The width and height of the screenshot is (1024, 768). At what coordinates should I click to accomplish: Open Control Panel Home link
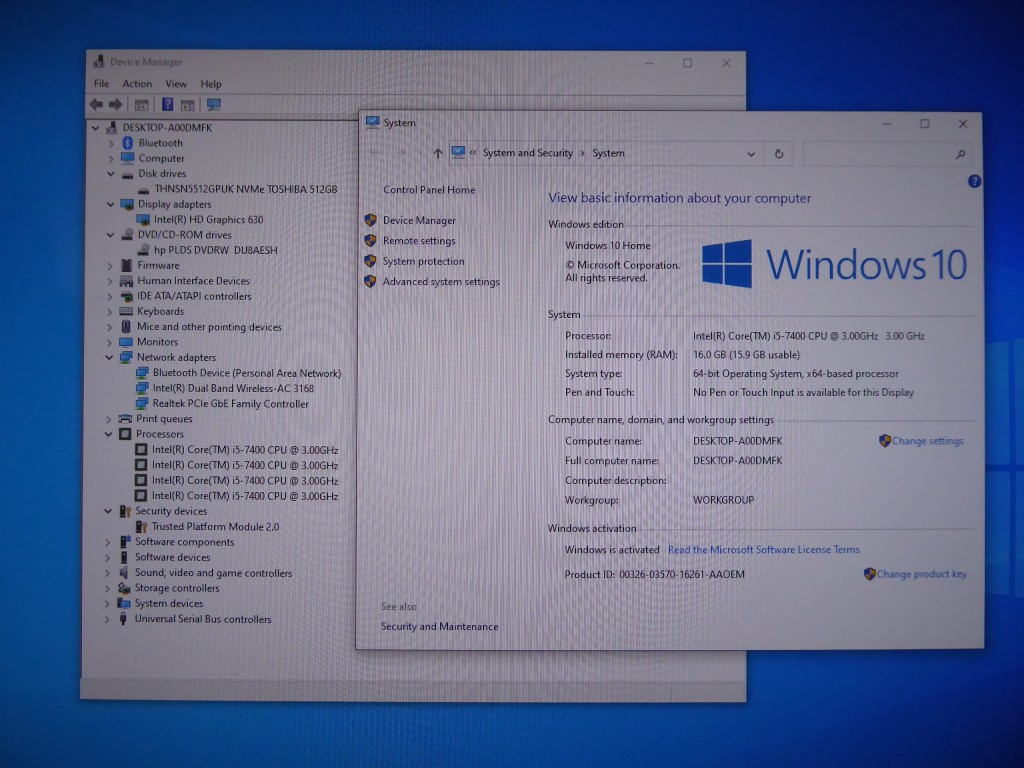click(x=429, y=190)
